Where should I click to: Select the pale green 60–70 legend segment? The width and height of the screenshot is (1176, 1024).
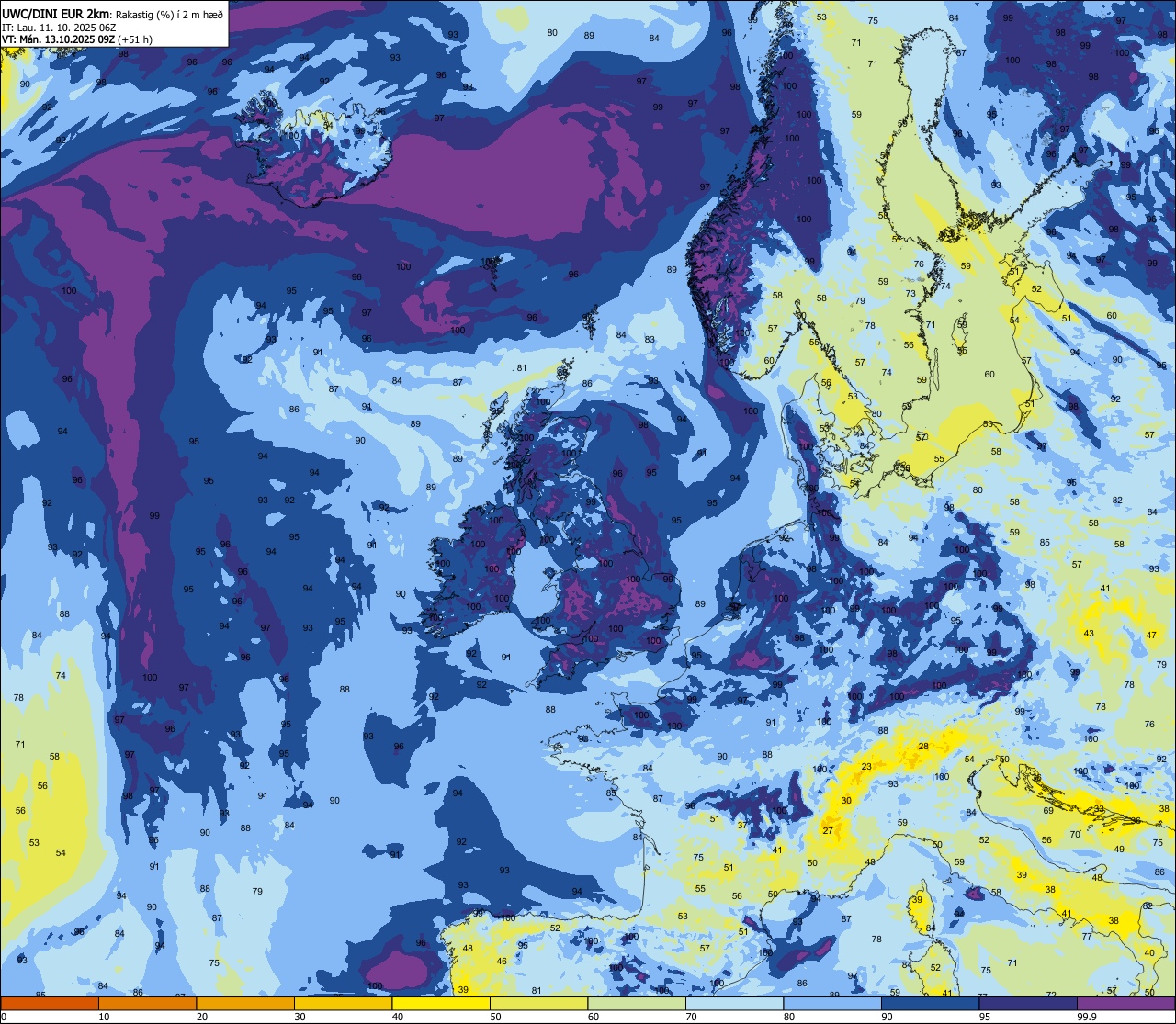(637, 1003)
